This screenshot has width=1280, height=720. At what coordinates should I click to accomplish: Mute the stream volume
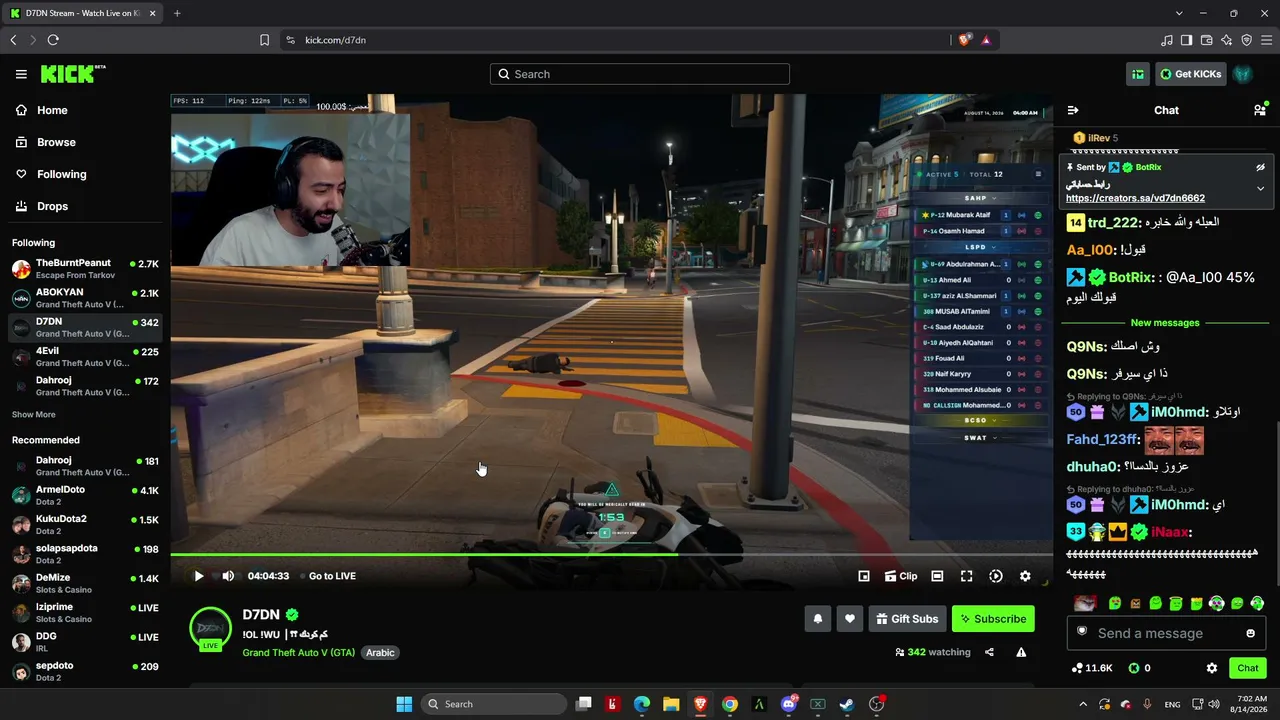click(x=228, y=576)
